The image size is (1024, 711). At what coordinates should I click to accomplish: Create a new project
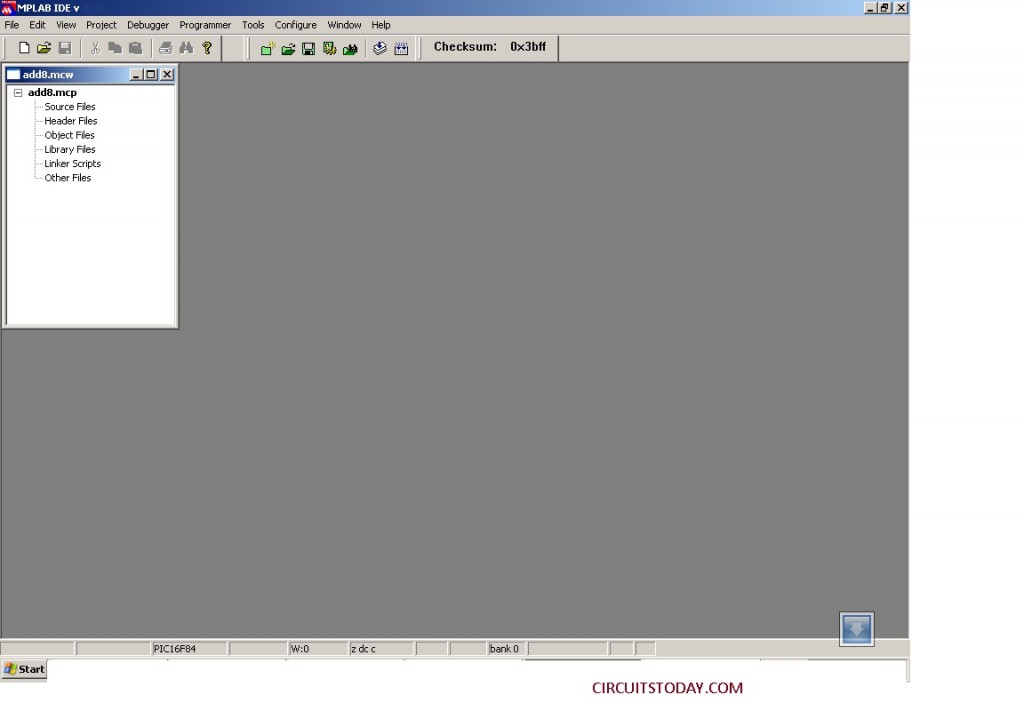click(268, 47)
